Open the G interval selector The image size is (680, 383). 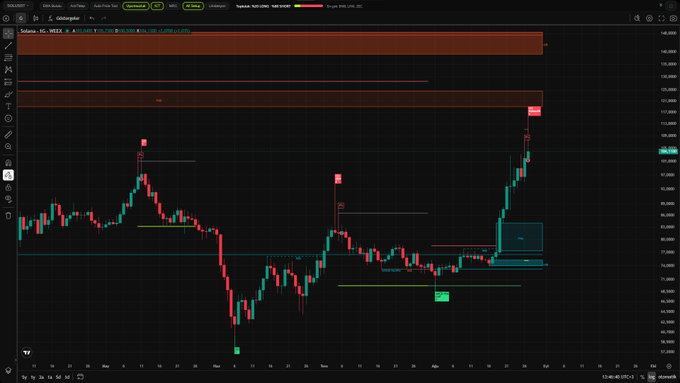[x=20, y=18]
